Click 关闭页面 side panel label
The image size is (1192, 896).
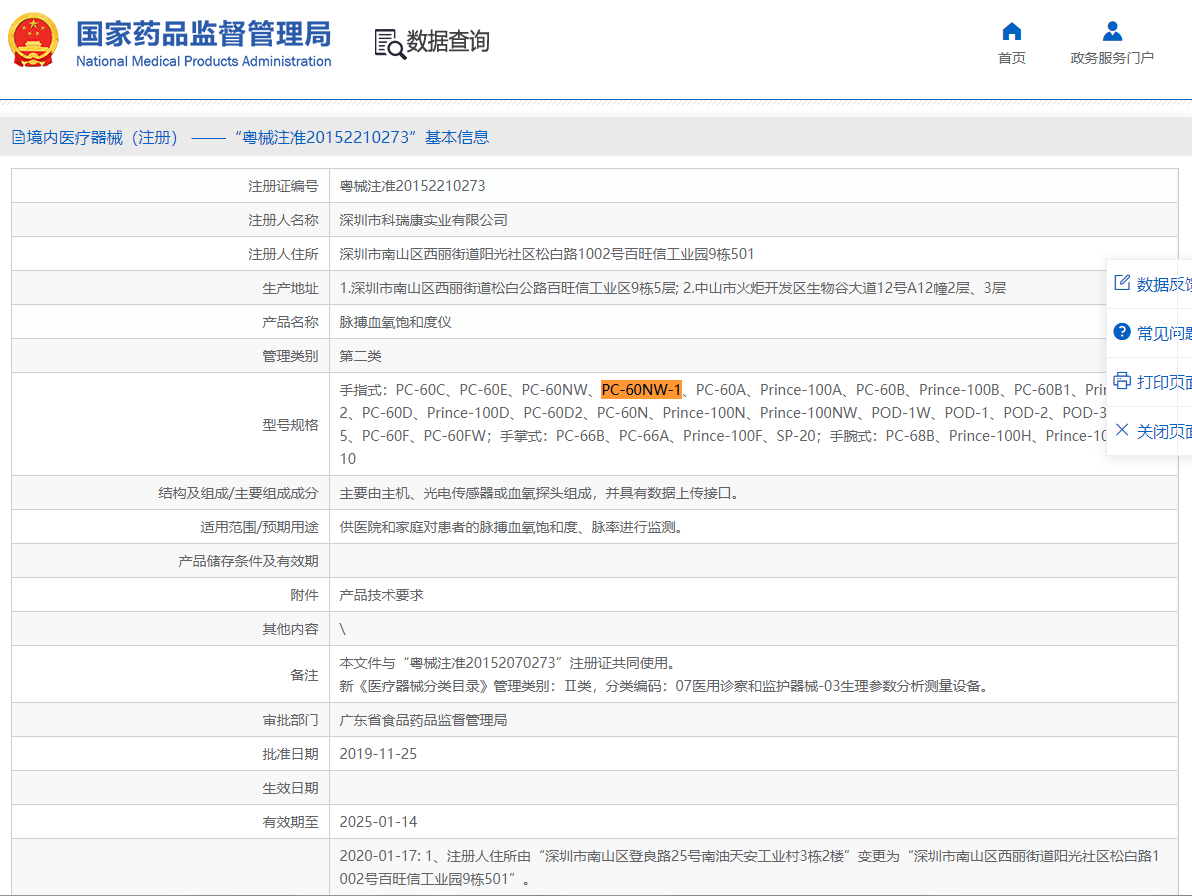(x=1164, y=432)
